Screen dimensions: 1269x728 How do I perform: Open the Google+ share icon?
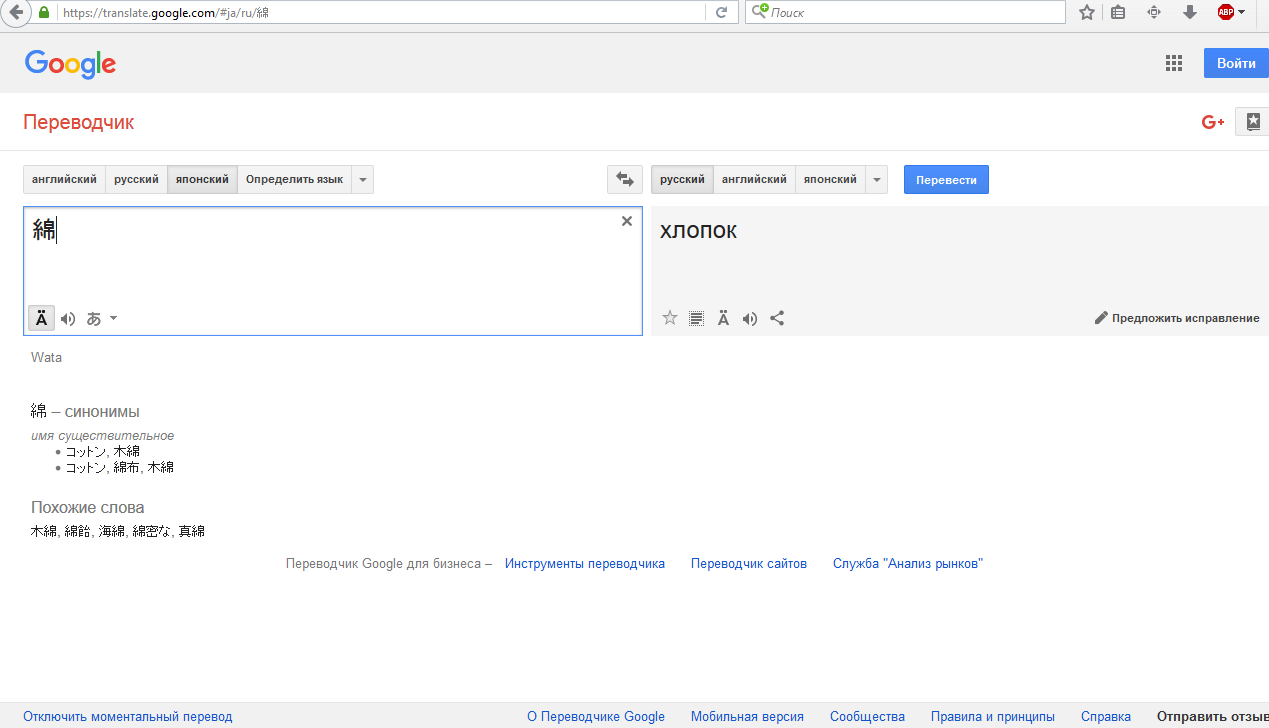[1213, 122]
